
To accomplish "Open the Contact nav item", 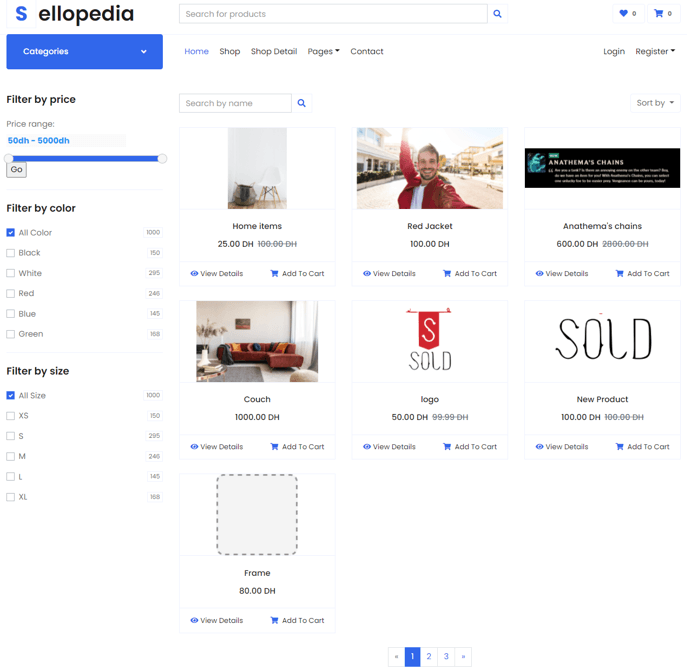I will (x=367, y=51).
